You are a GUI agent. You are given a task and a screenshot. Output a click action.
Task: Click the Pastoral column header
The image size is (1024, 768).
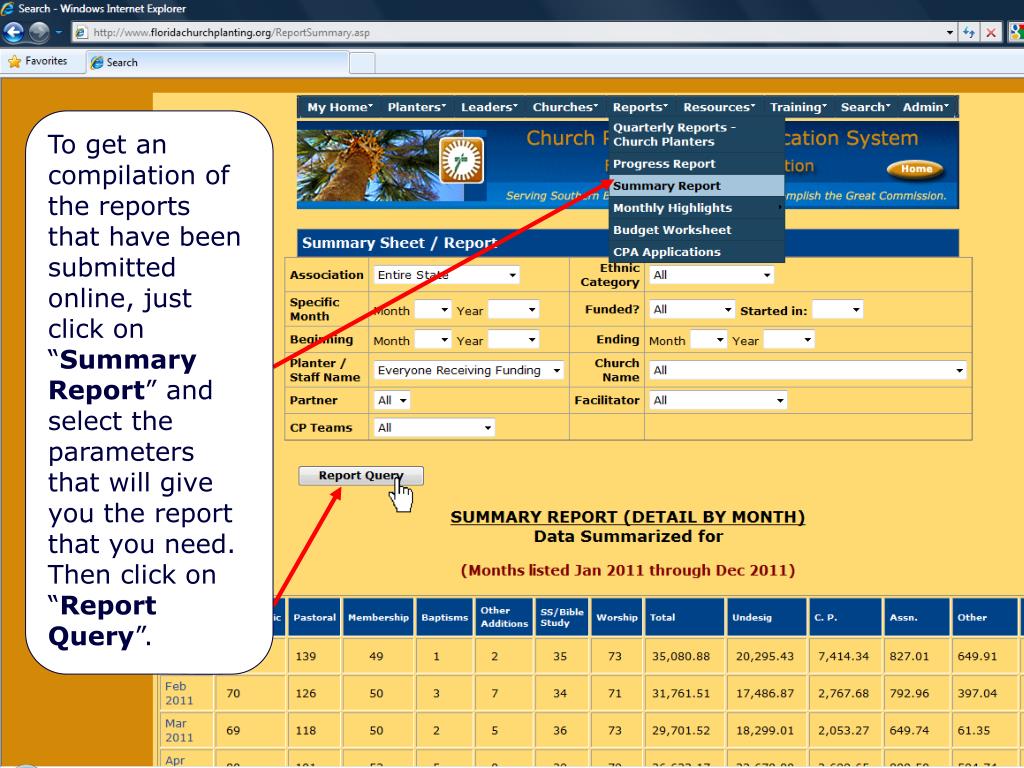(314, 617)
